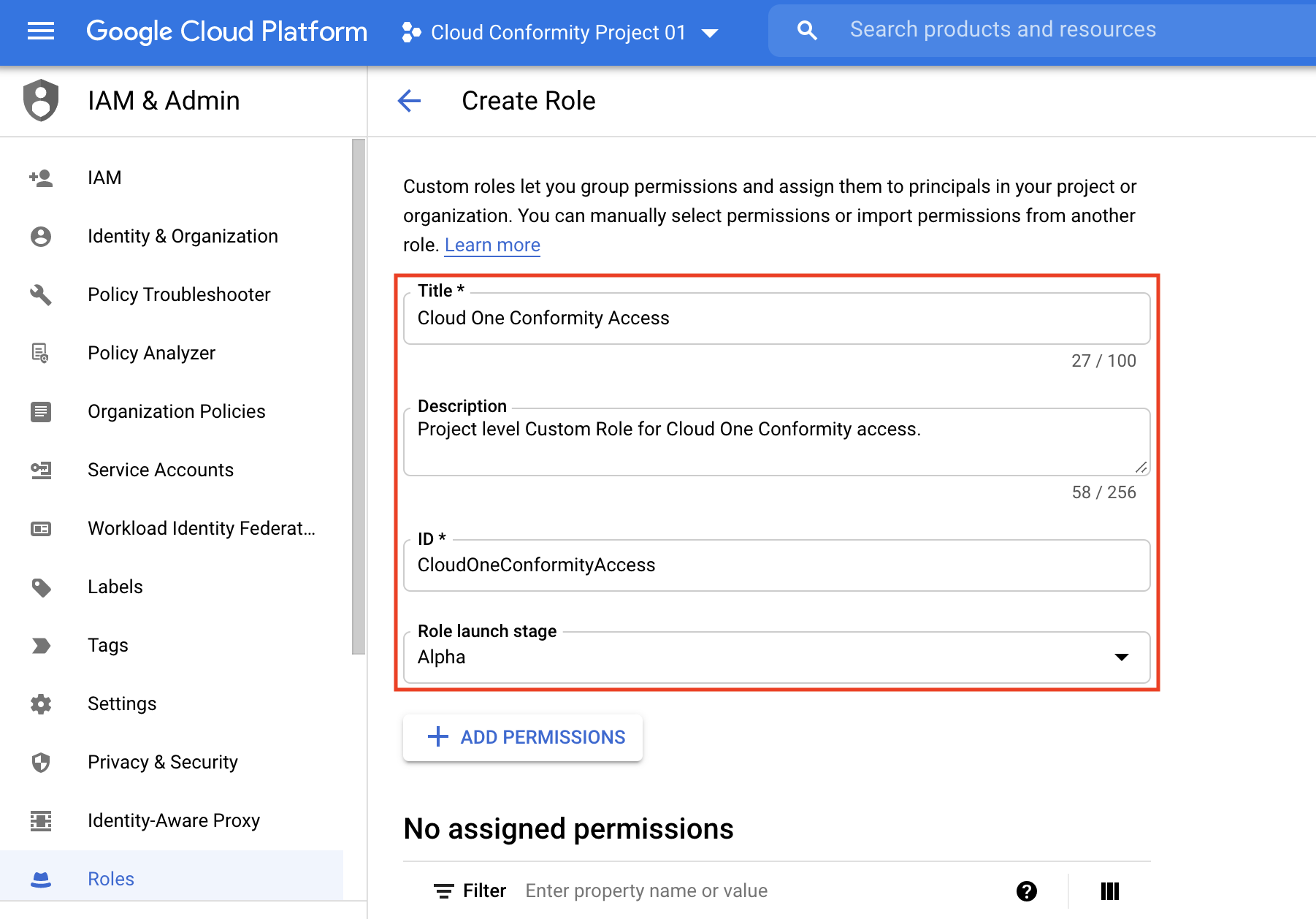Open Service Accounts in the sidebar

(161, 470)
